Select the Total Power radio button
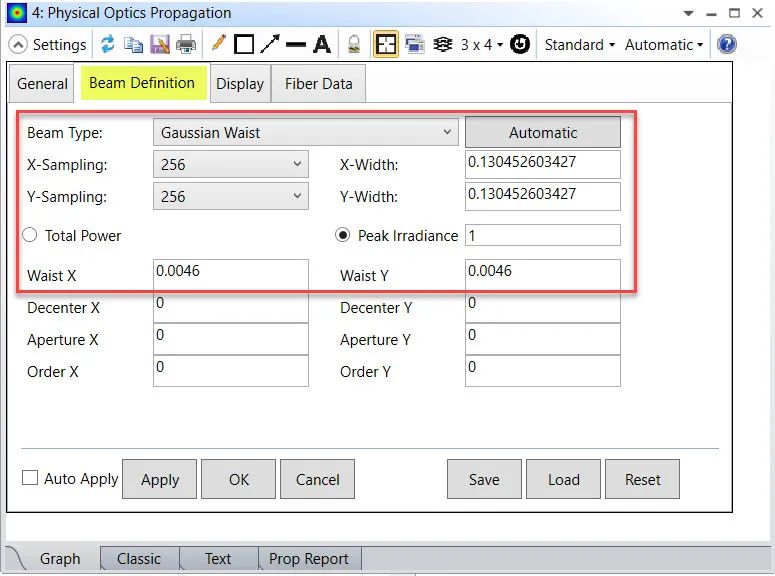 click(x=29, y=235)
